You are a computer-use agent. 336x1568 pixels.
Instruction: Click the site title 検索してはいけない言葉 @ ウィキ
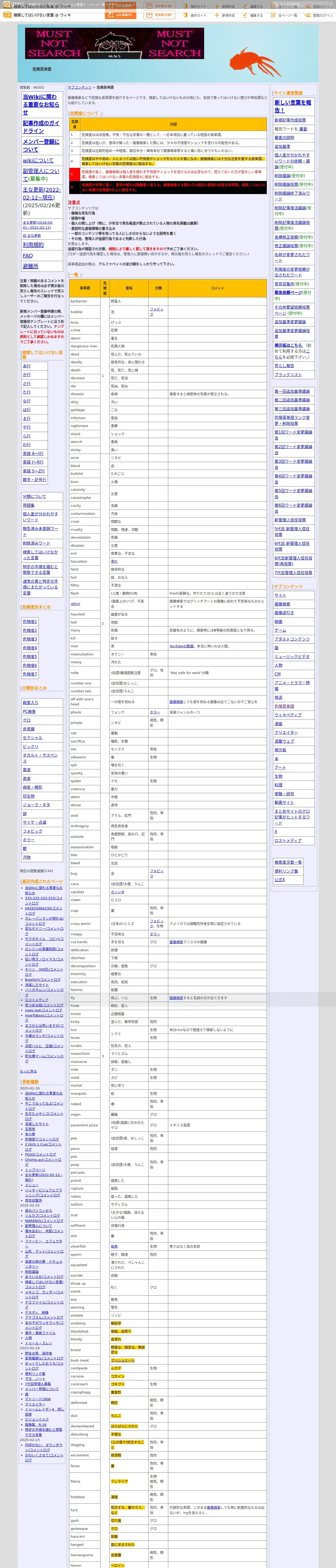42,15
